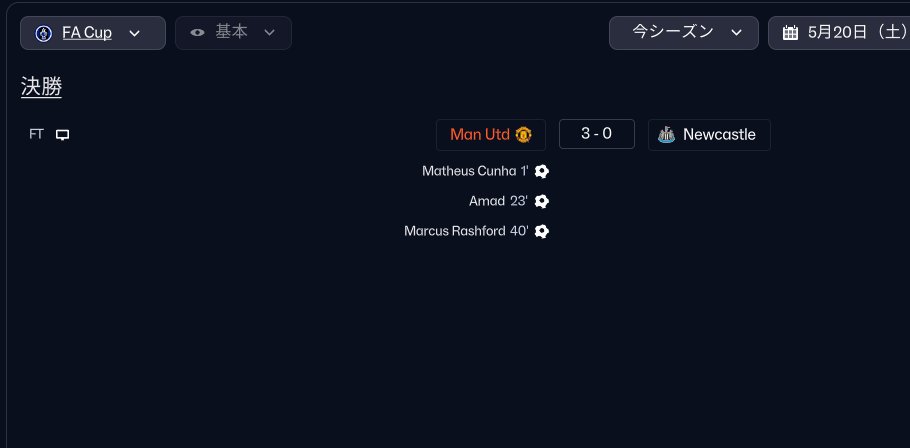Open the 基本 view dropdown
The image size is (910, 448).
pyautogui.click(x=233, y=33)
